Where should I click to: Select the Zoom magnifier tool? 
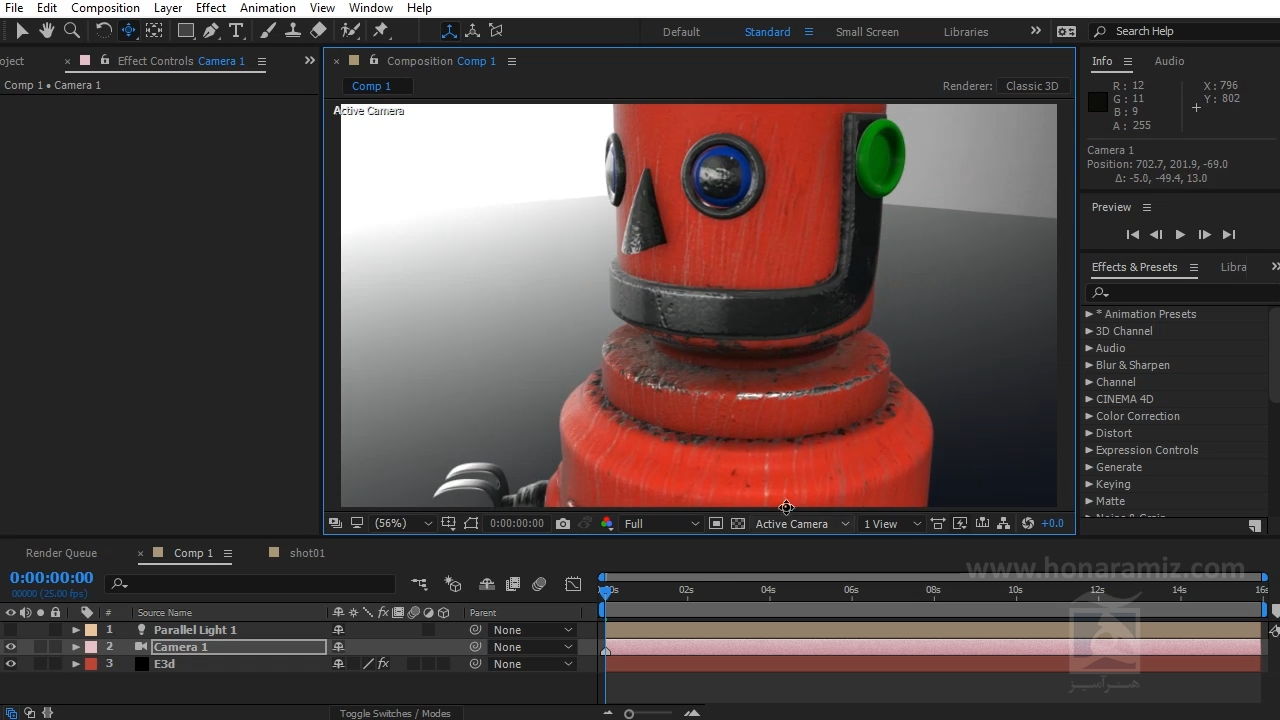(72, 31)
